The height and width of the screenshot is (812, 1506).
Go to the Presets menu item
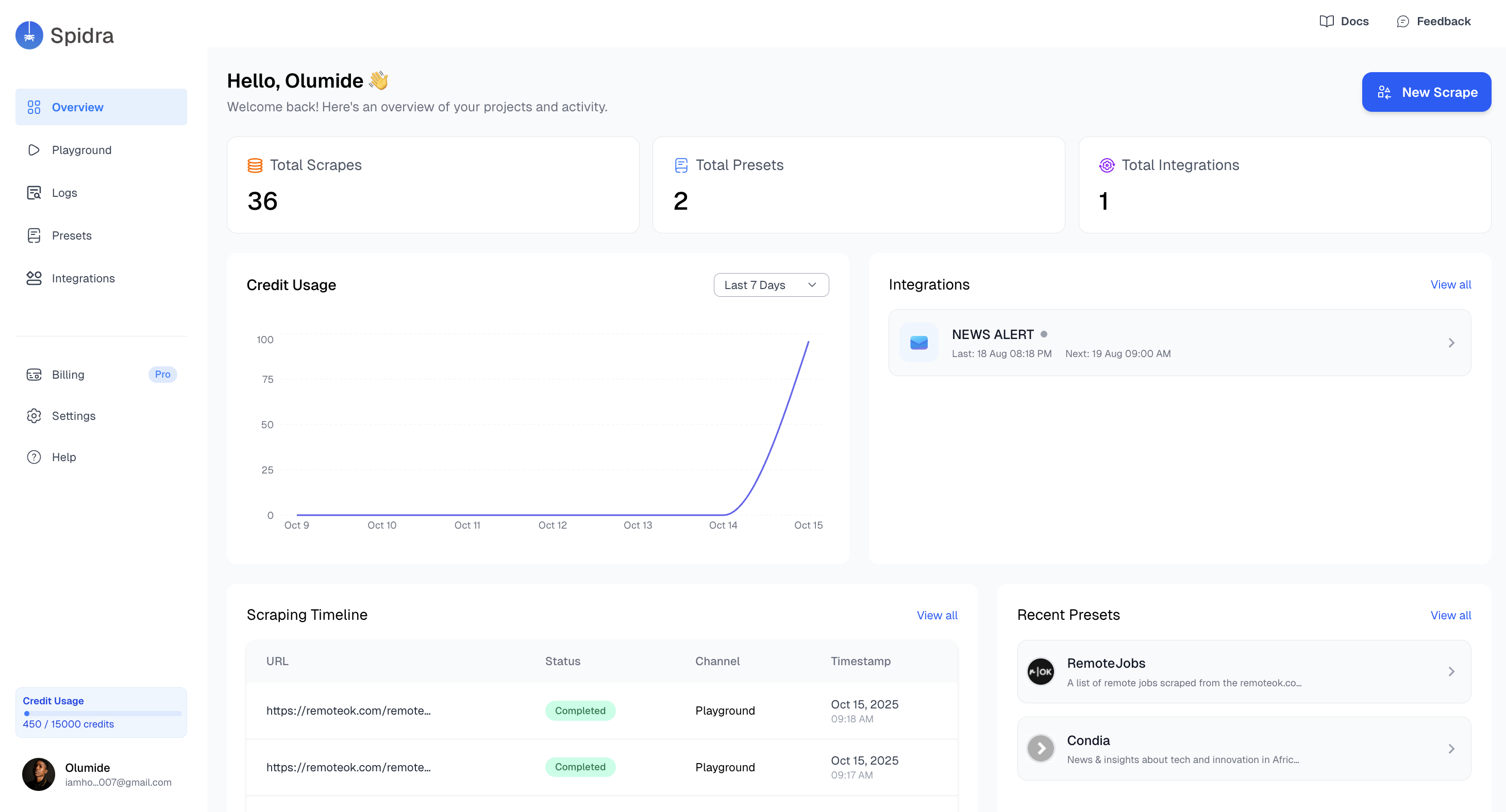(x=72, y=235)
